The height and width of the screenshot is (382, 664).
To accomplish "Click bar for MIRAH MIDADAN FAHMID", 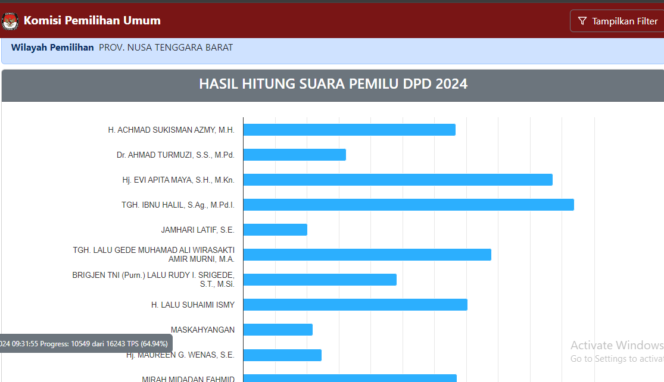I will [x=350, y=378].
